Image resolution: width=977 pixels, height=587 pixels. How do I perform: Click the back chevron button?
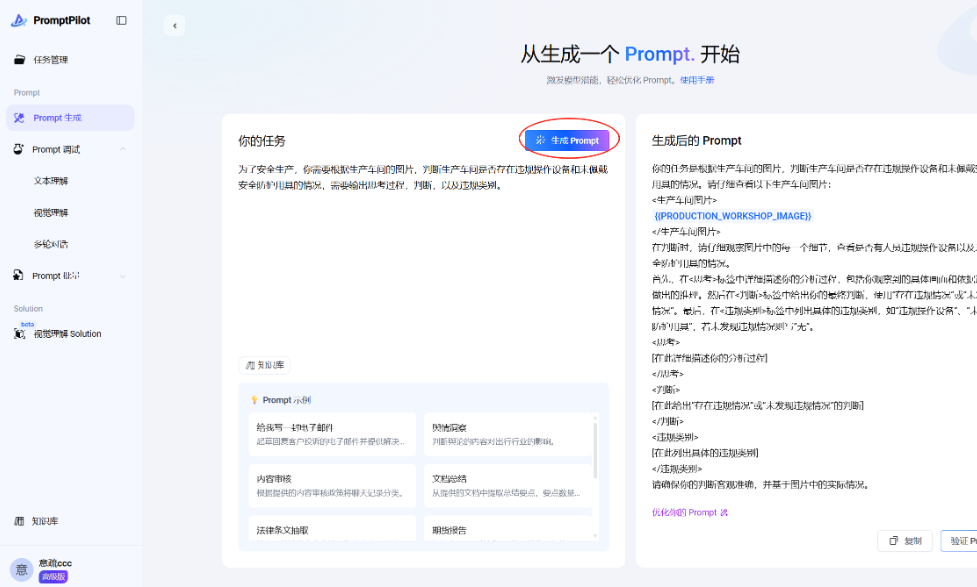174,26
